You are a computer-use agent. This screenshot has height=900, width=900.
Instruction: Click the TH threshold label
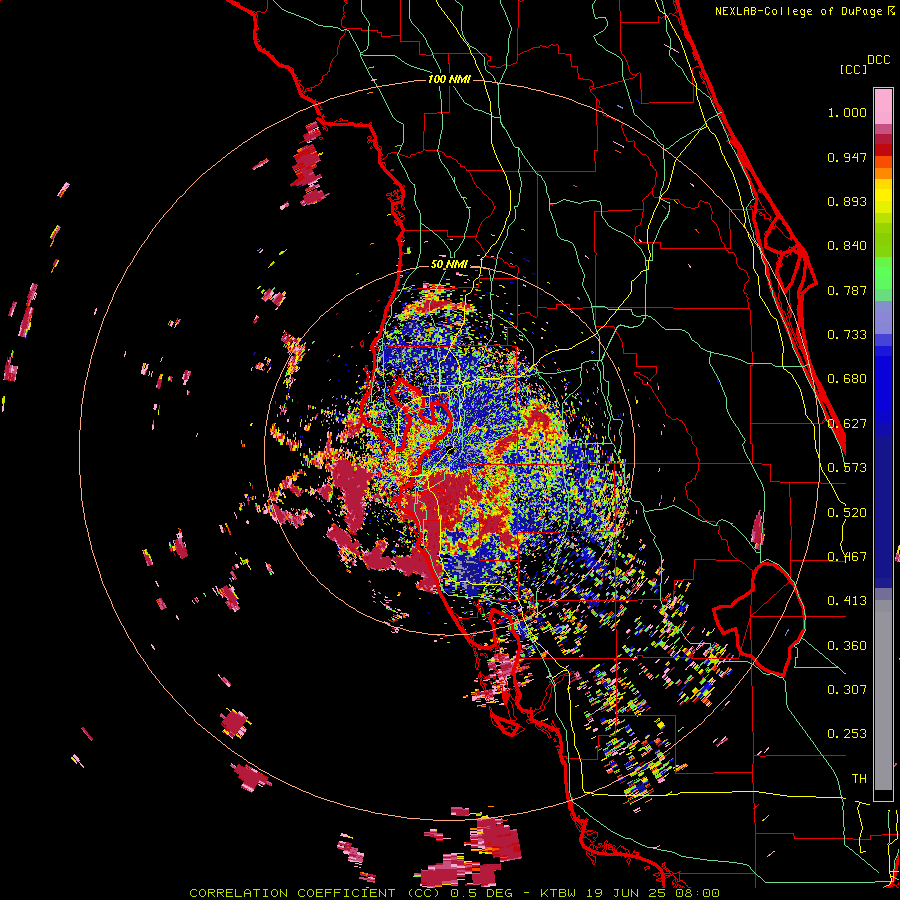859,779
